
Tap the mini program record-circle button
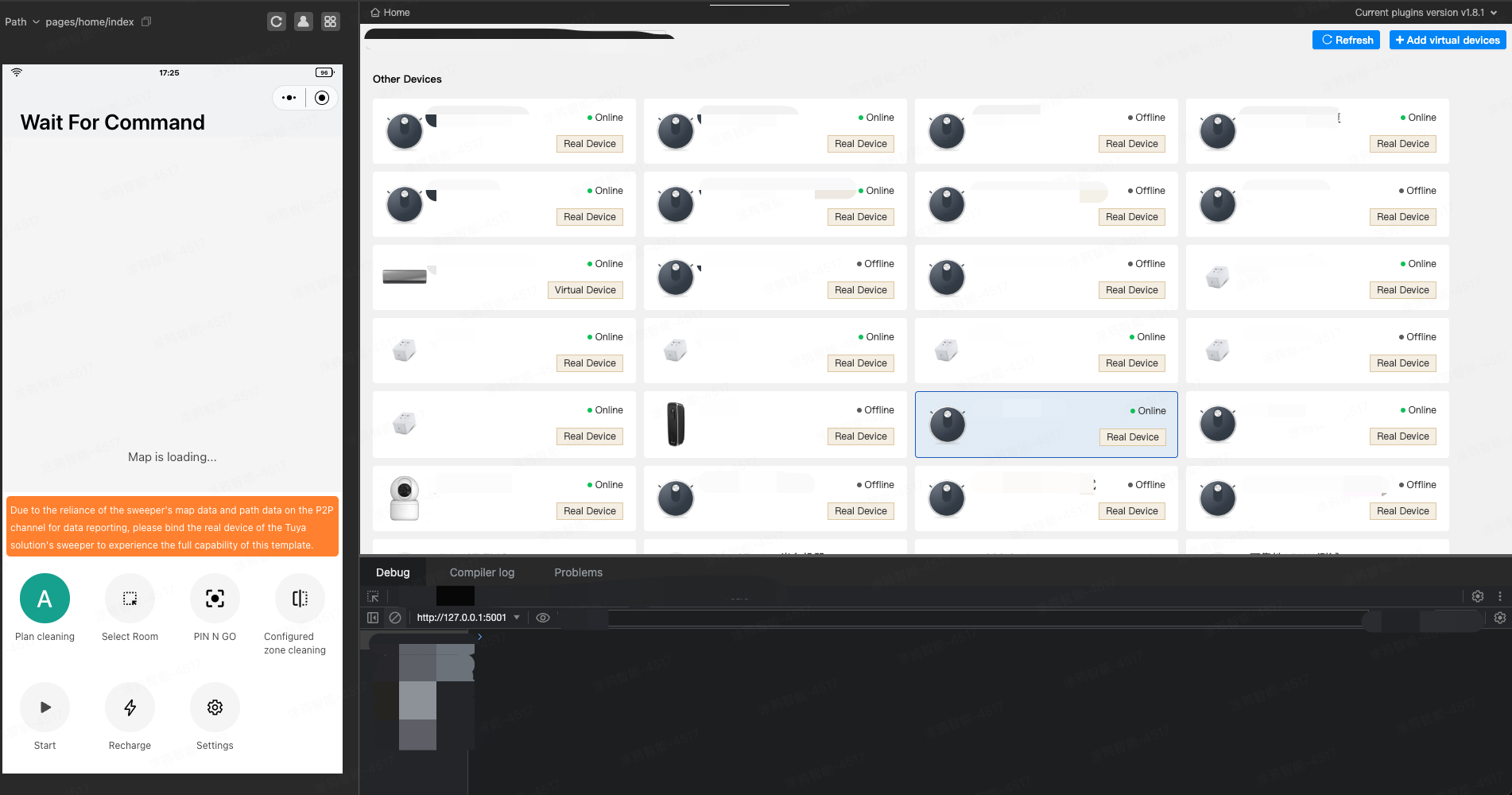322,98
